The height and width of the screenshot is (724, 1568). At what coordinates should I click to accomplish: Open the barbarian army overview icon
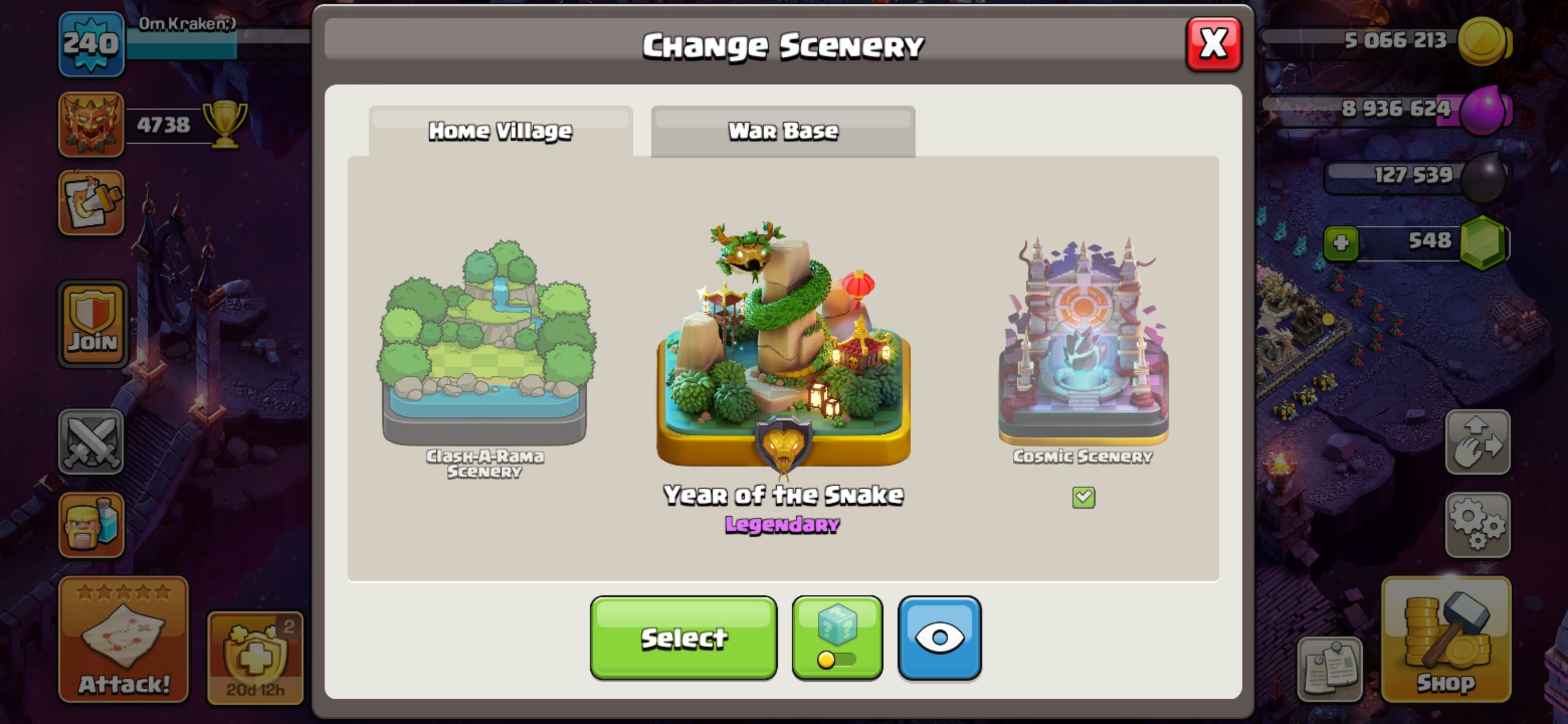coord(91,525)
